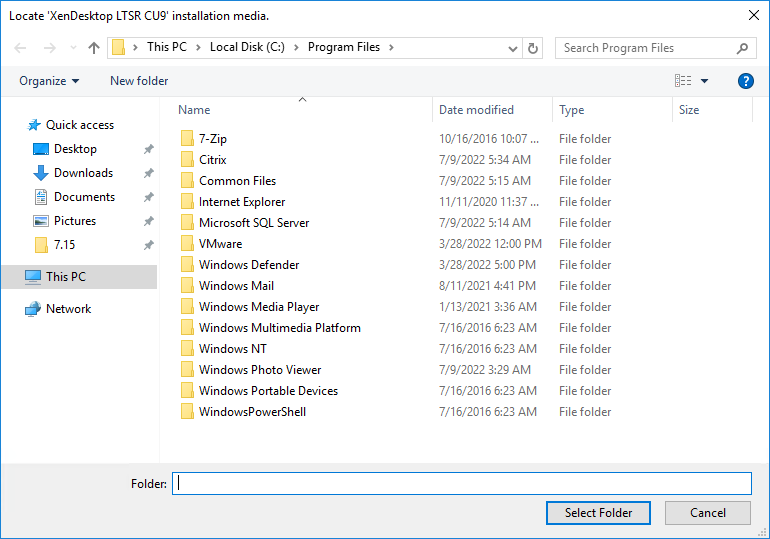Viewport: 770px width, 539px height.
Task: Close the Locate installation media dialog
Action: point(754,15)
